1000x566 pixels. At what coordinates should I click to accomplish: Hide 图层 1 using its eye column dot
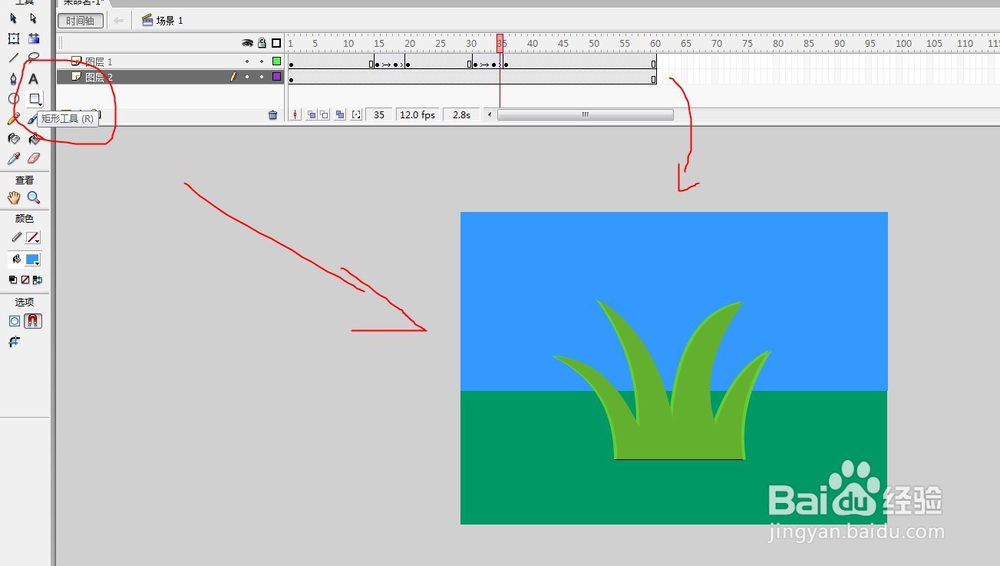pos(247,62)
